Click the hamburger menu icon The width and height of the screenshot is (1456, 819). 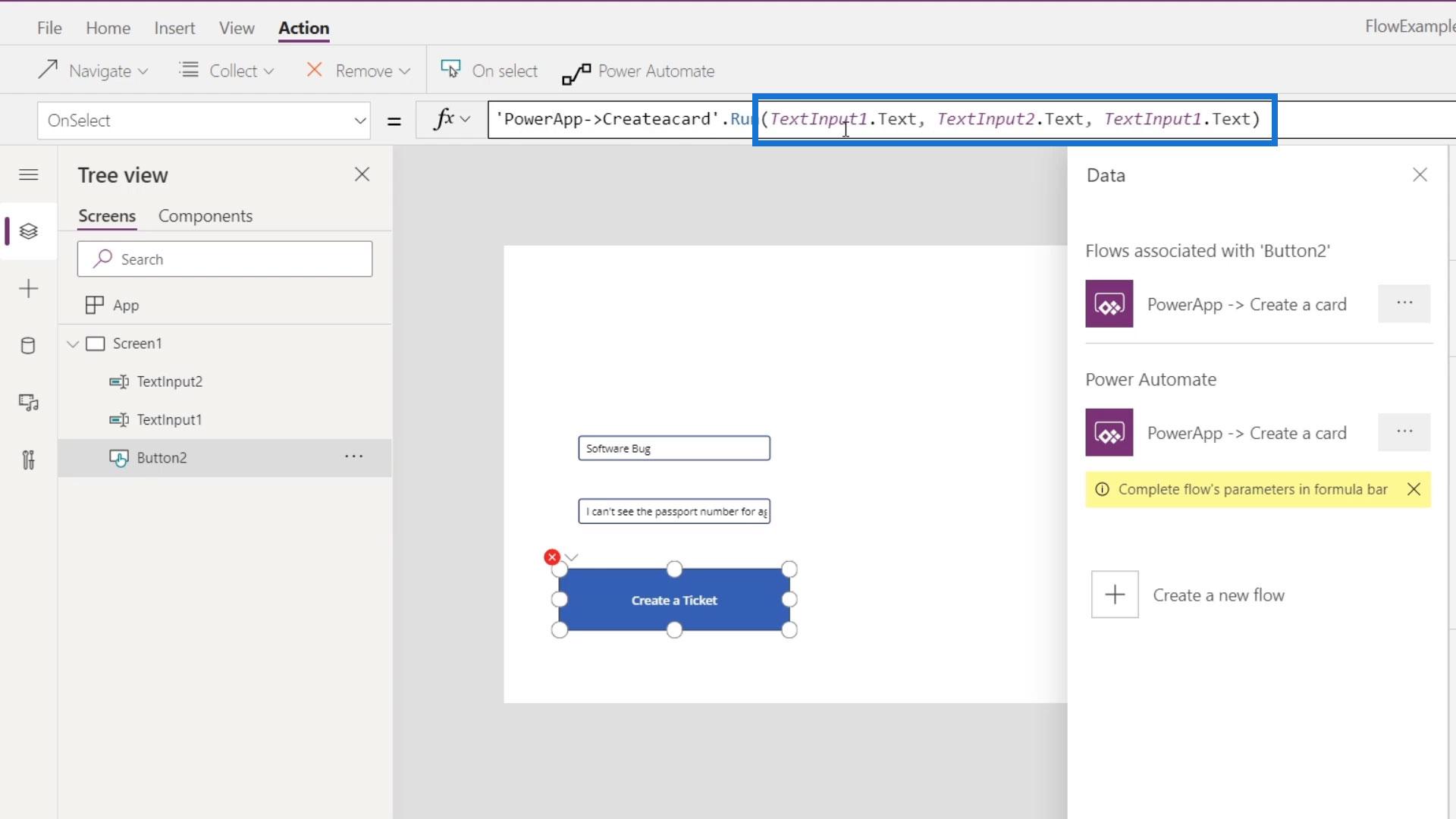[29, 175]
